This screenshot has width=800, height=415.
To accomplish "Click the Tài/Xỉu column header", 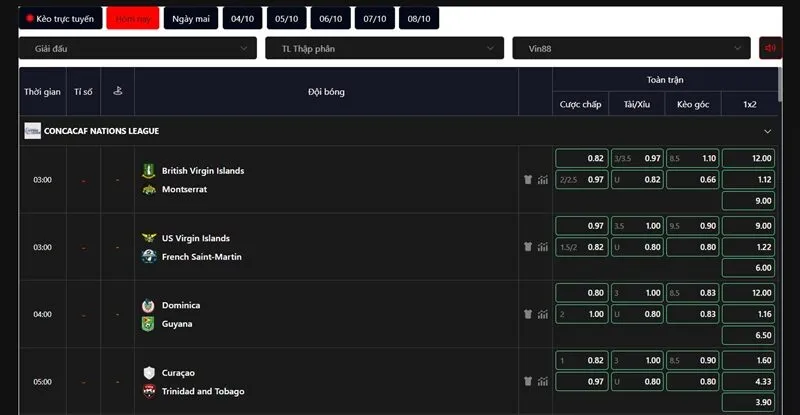I will [637, 104].
